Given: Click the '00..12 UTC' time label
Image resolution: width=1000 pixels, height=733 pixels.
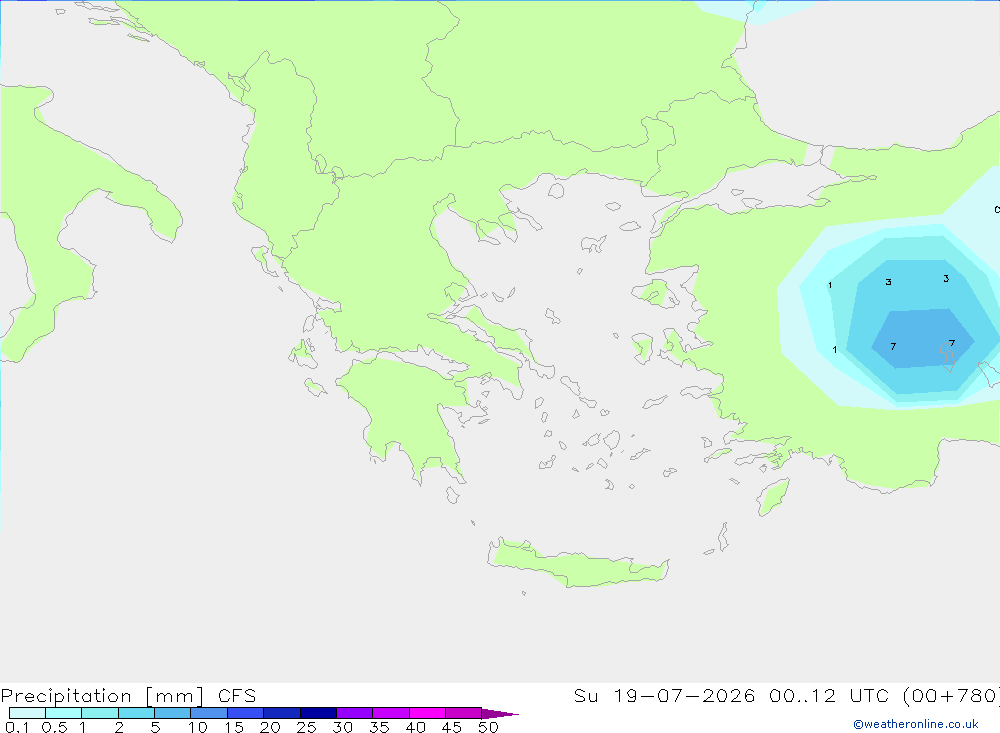Looking at the screenshot, I should 829,696.
